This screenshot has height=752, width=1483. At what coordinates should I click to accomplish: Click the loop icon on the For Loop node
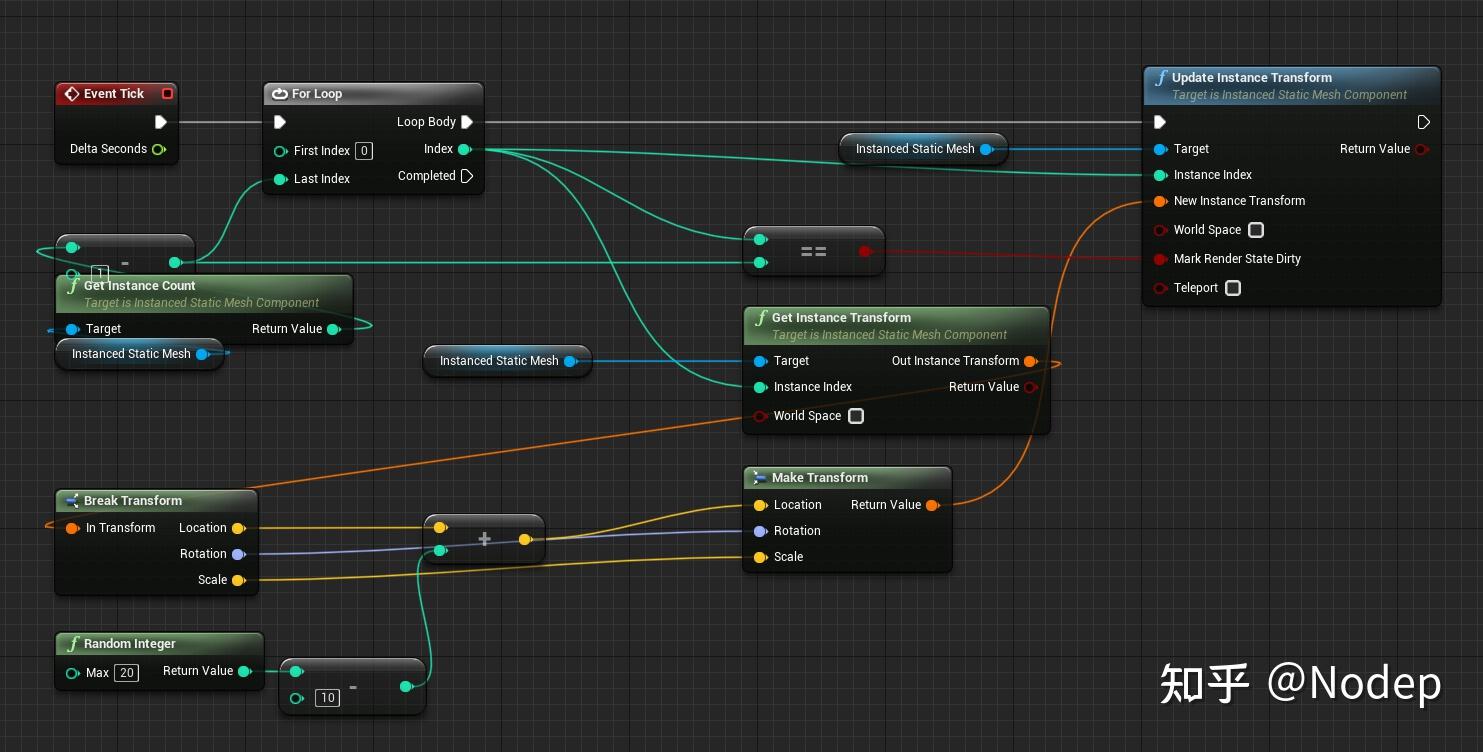279,93
